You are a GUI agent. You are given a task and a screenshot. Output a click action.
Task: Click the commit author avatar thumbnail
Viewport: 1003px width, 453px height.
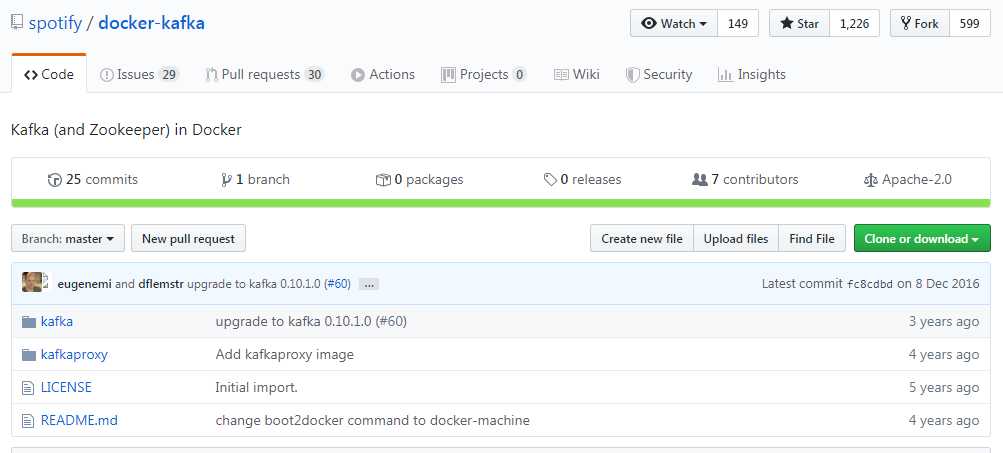tap(33, 282)
